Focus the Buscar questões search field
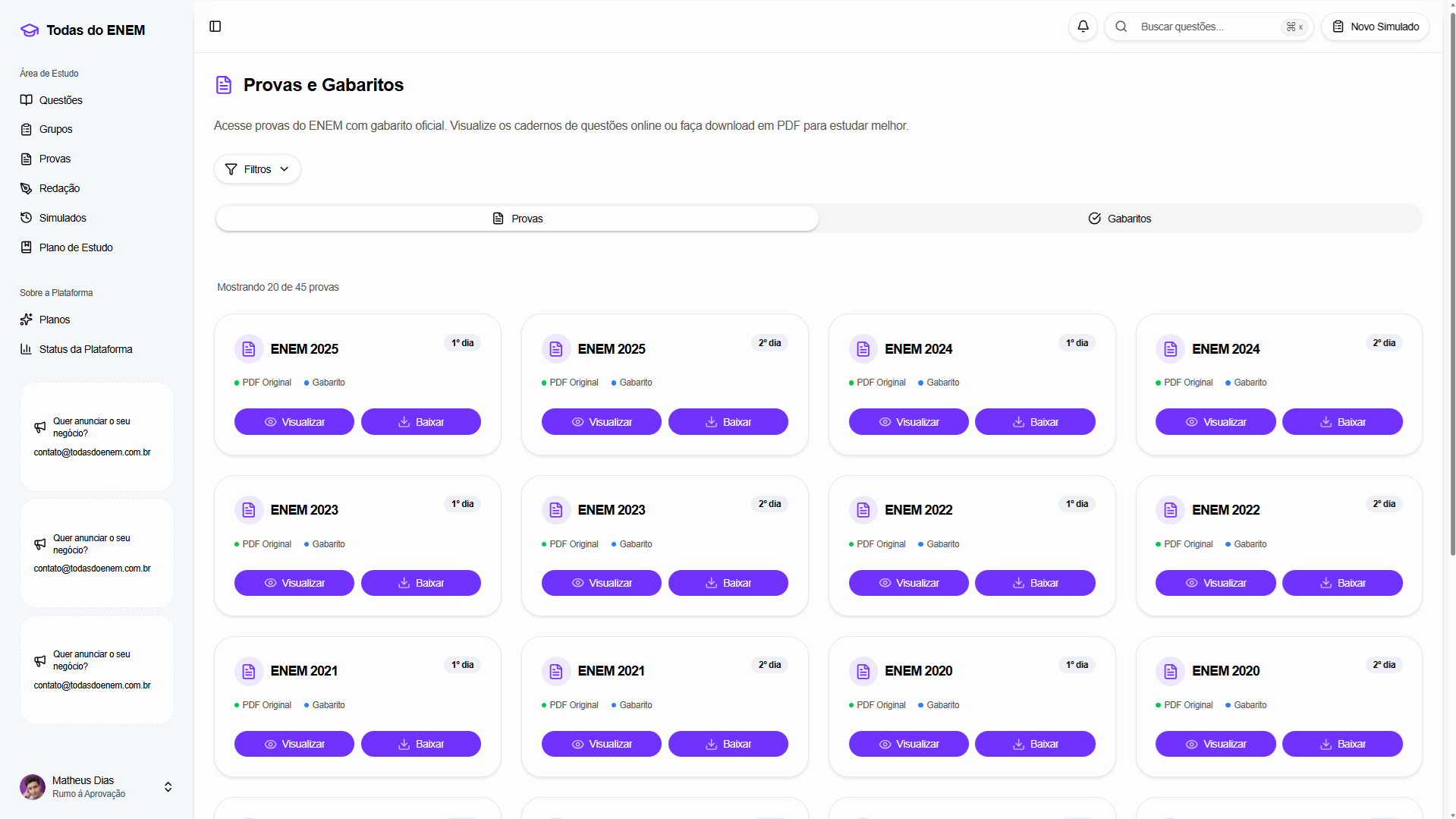 point(1209,27)
